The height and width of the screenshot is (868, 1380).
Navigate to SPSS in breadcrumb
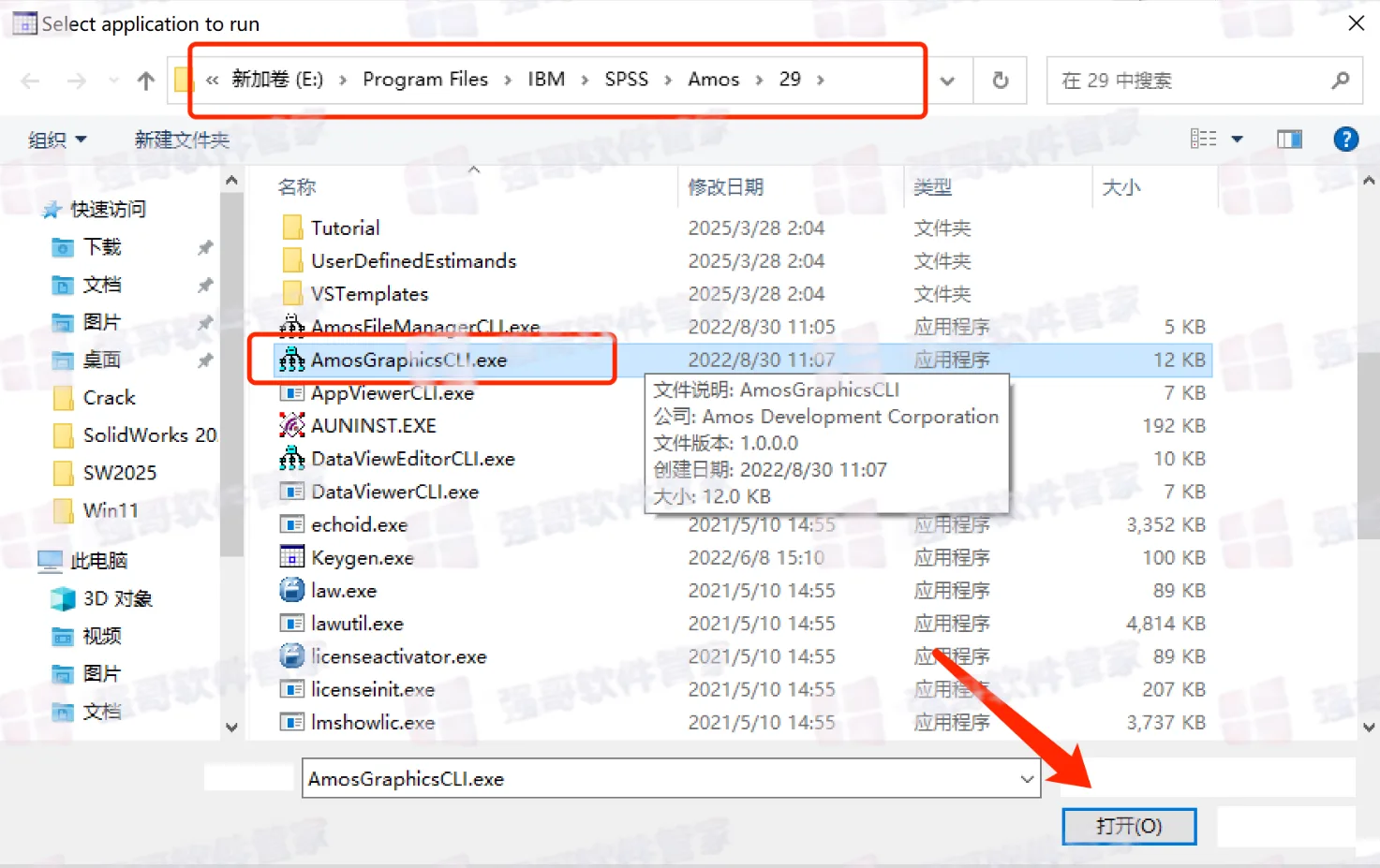coord(627,80)
